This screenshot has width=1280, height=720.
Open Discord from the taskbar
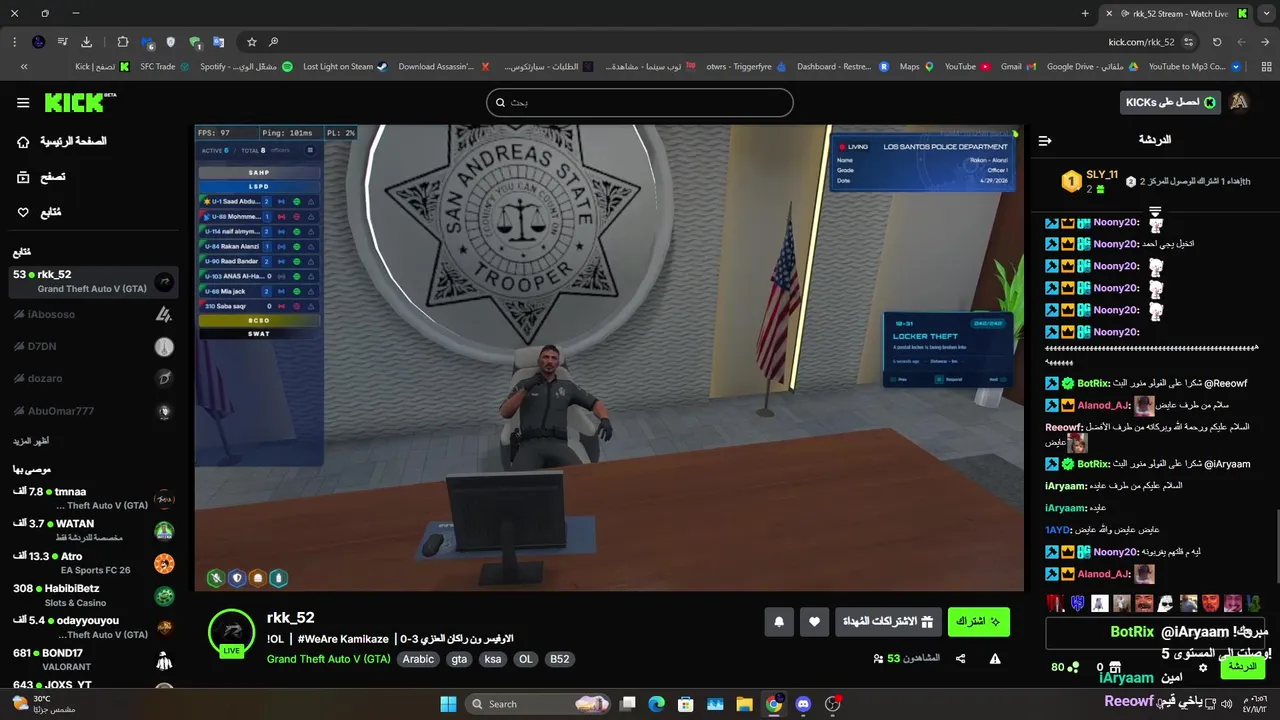coord(802,704)
